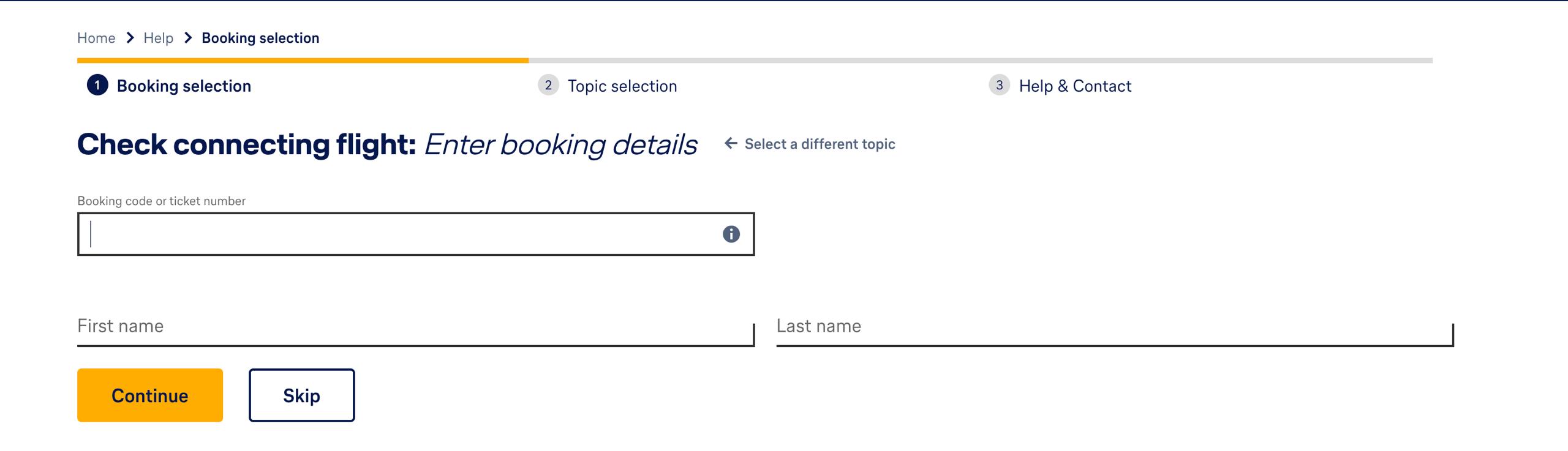Click the orange filled progress bar segment
This screenshot has width=1568, height=451.
tap(303, 61)
